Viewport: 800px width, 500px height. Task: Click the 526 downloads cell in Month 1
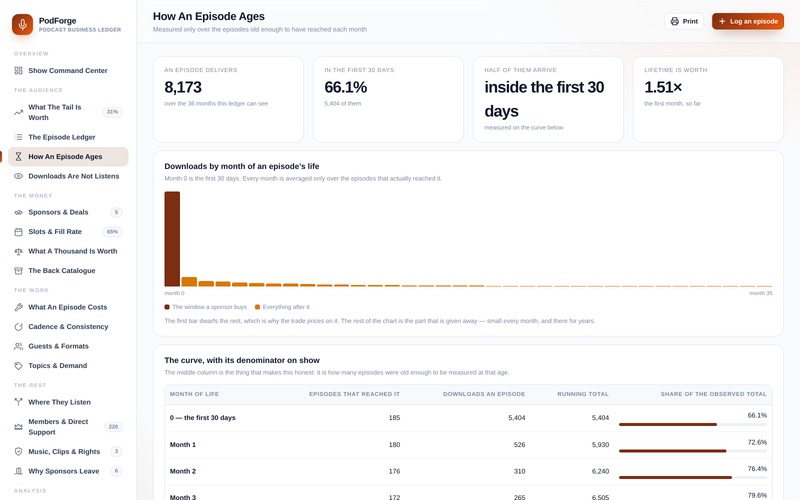(x=519, y=445)
